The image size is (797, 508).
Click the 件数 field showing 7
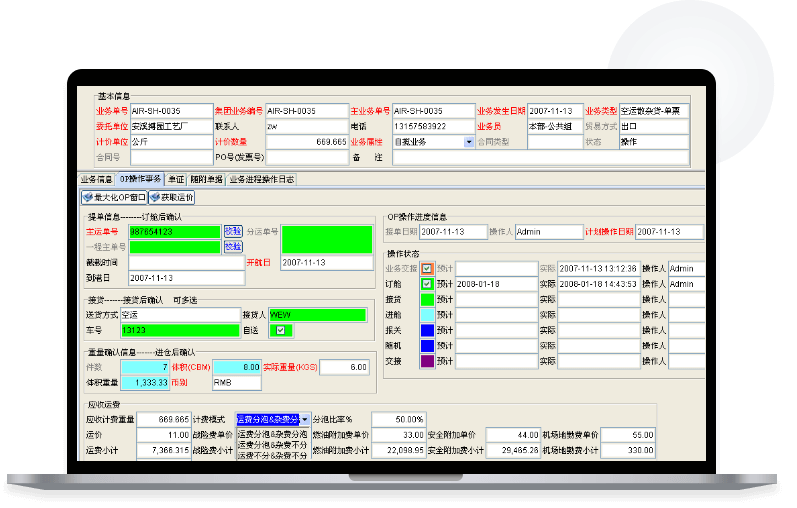pos(145,367)
